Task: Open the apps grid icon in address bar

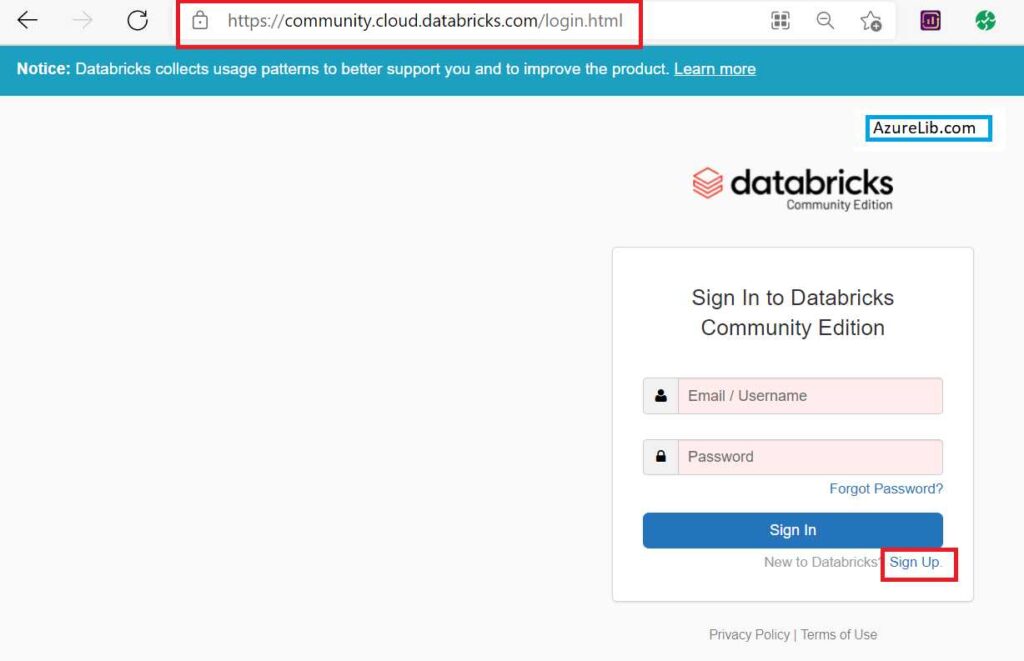Action: click(780, 21)
